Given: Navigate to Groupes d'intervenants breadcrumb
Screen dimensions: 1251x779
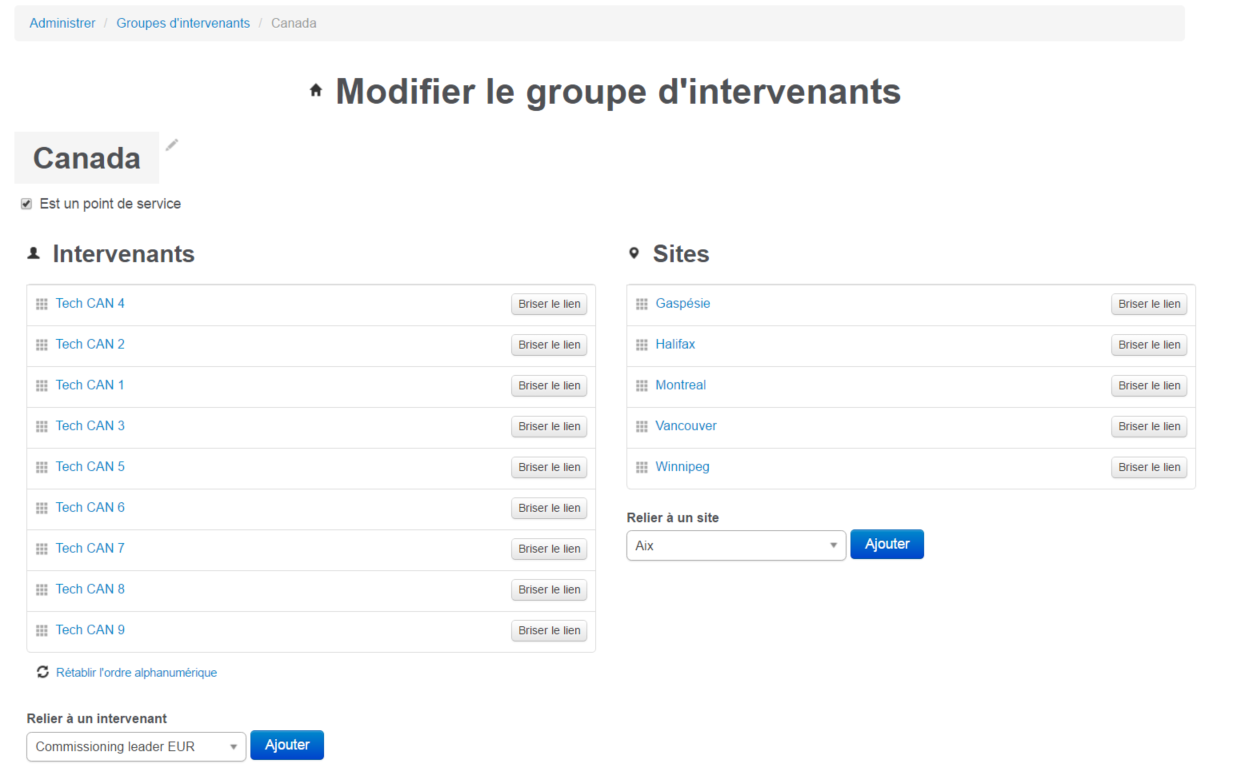Looking at the screenshot, I should point(183,22).
